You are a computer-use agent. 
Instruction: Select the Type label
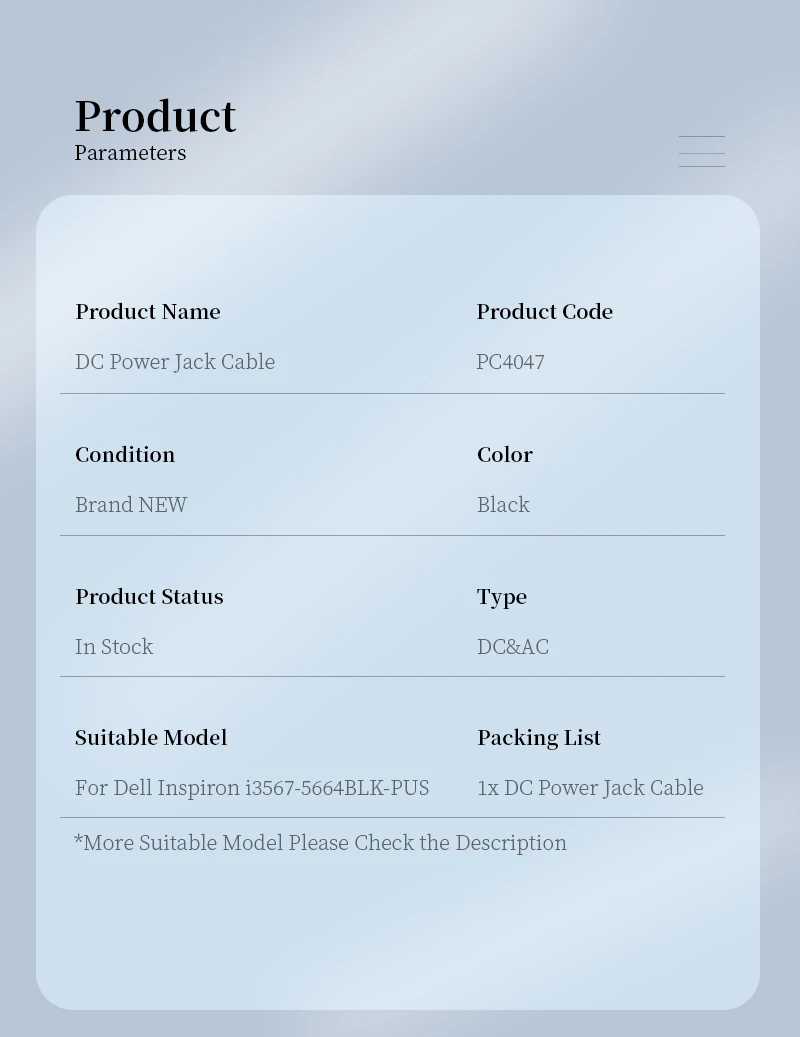point(501,597)
